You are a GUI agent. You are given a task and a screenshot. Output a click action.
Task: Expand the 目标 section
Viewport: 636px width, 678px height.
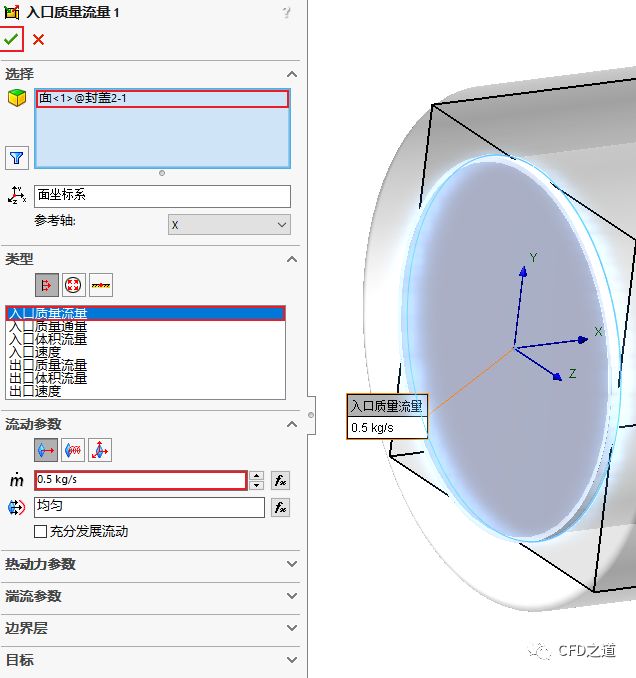click(292, 660)
